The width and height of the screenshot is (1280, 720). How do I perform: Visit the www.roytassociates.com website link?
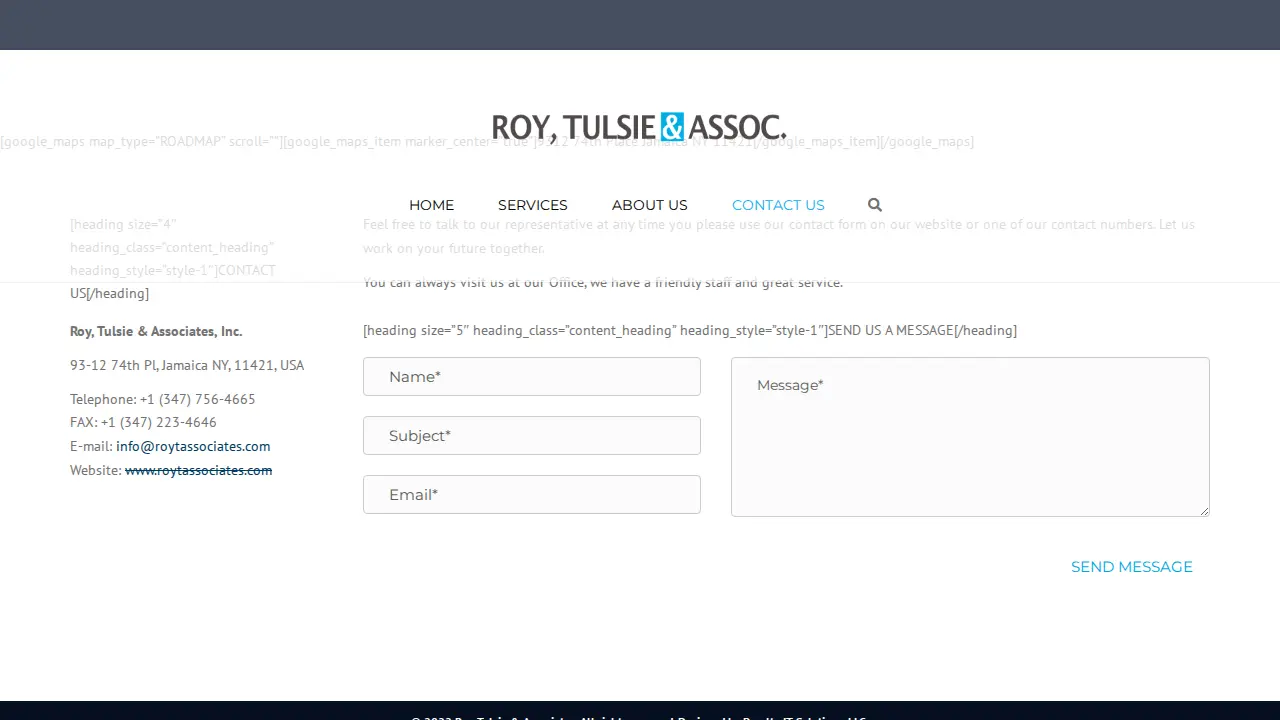click(x=198, y=470)
